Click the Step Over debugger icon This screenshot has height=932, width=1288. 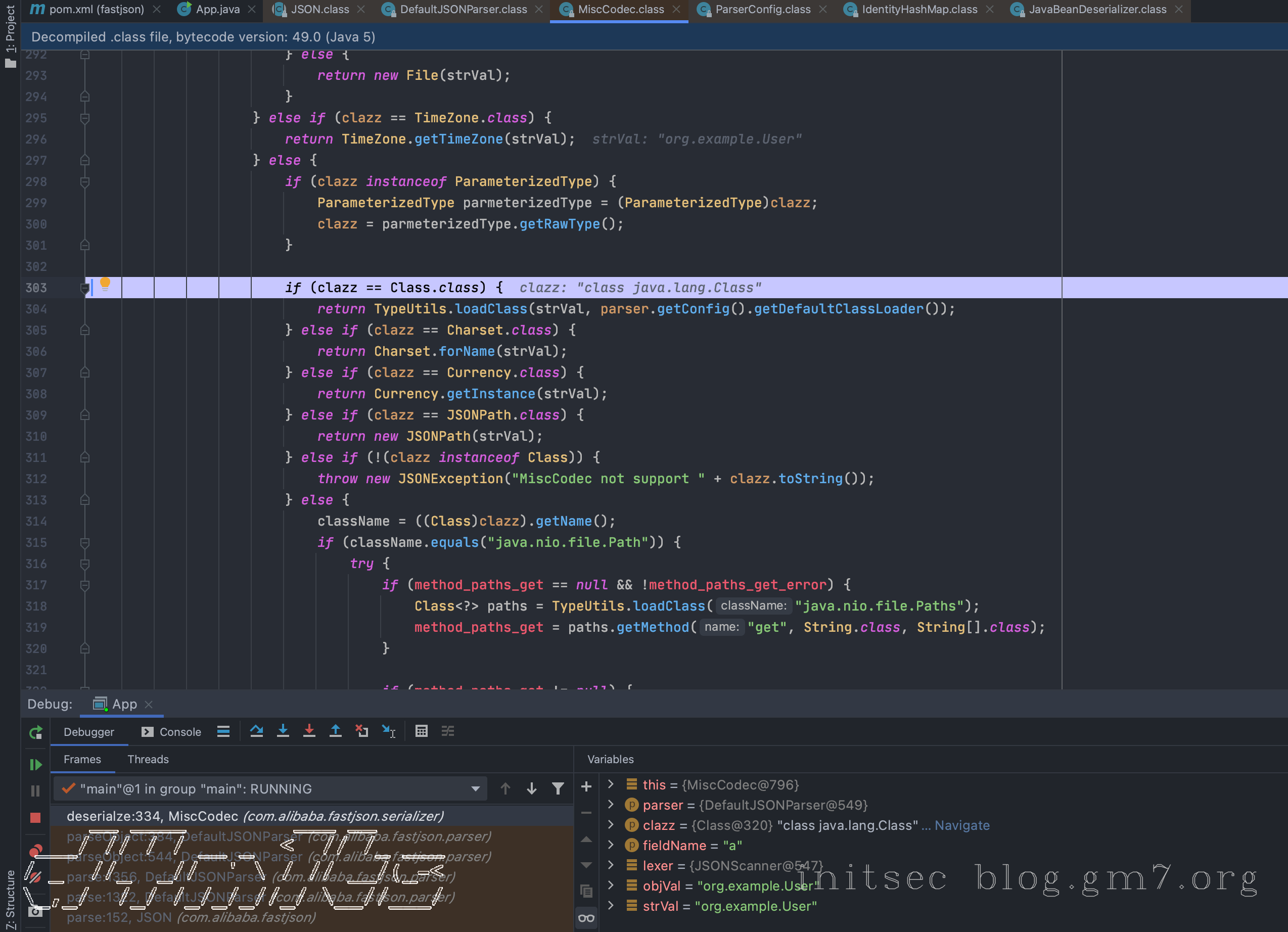(x=257, y=731)
